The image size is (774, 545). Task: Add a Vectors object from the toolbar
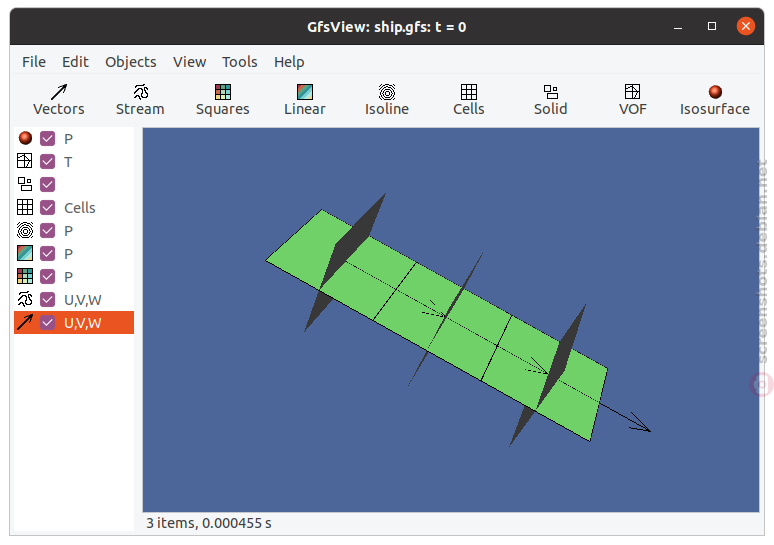point(59,100)
